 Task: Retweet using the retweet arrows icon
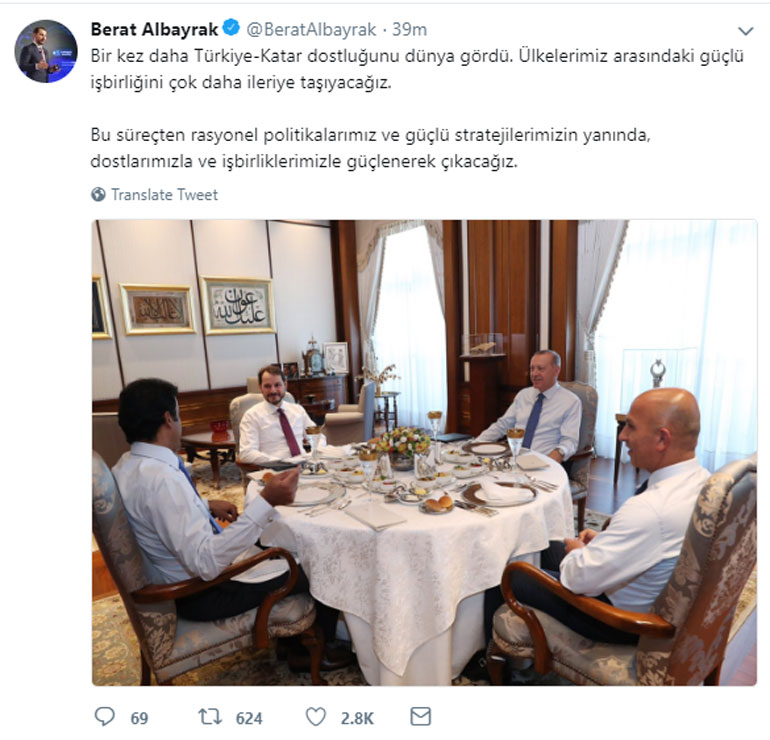(210, 717)
